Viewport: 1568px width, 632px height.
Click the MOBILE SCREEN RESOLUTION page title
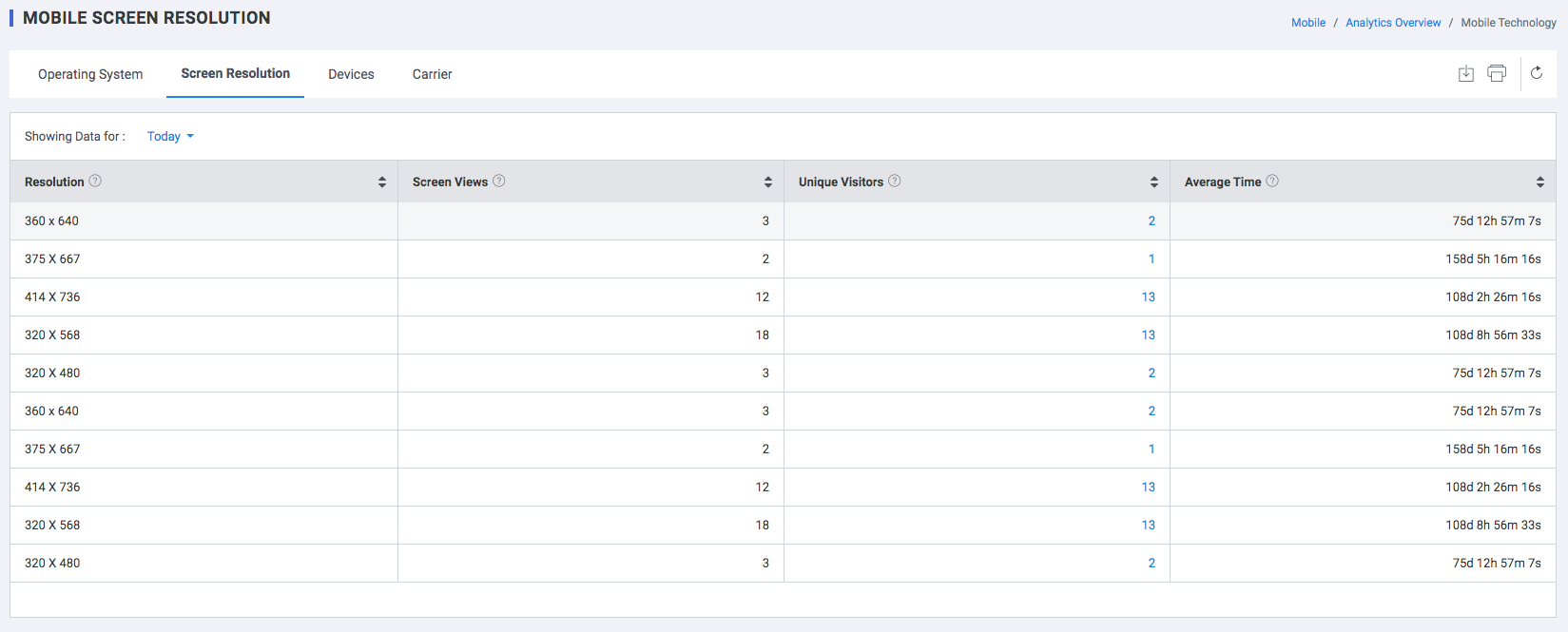(146, 18)
